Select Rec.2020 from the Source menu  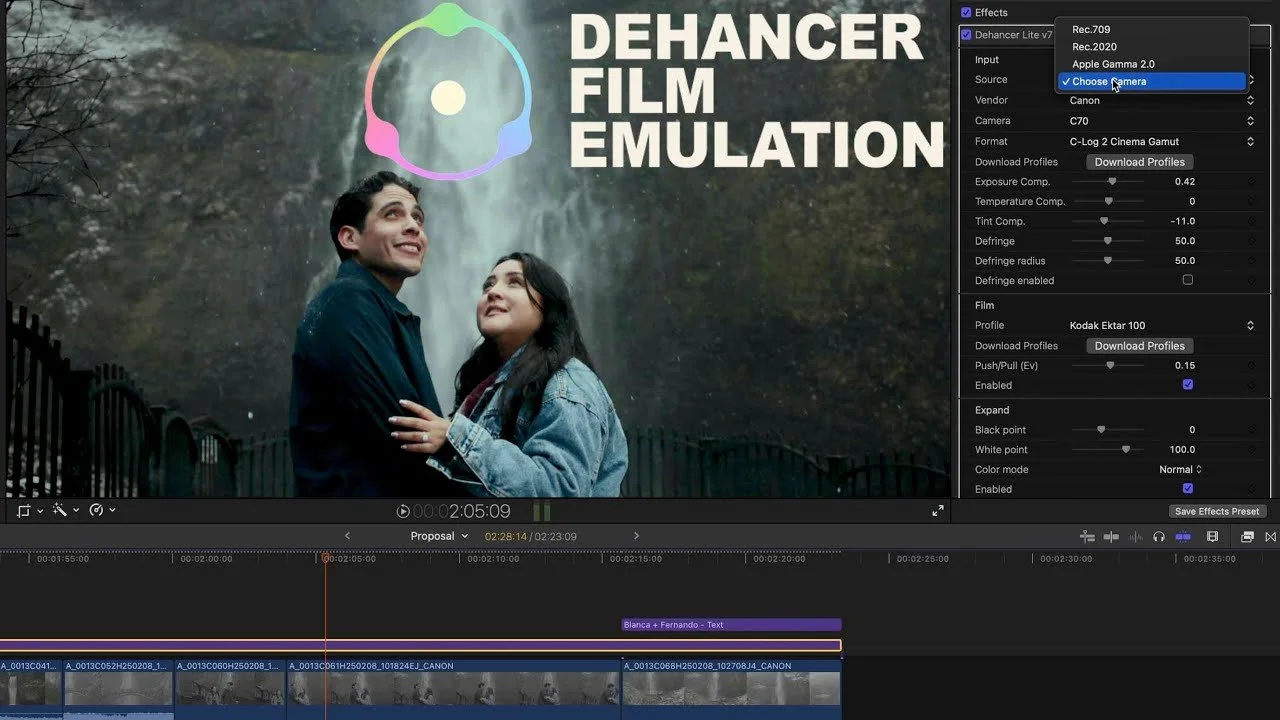coord(1152,47)
